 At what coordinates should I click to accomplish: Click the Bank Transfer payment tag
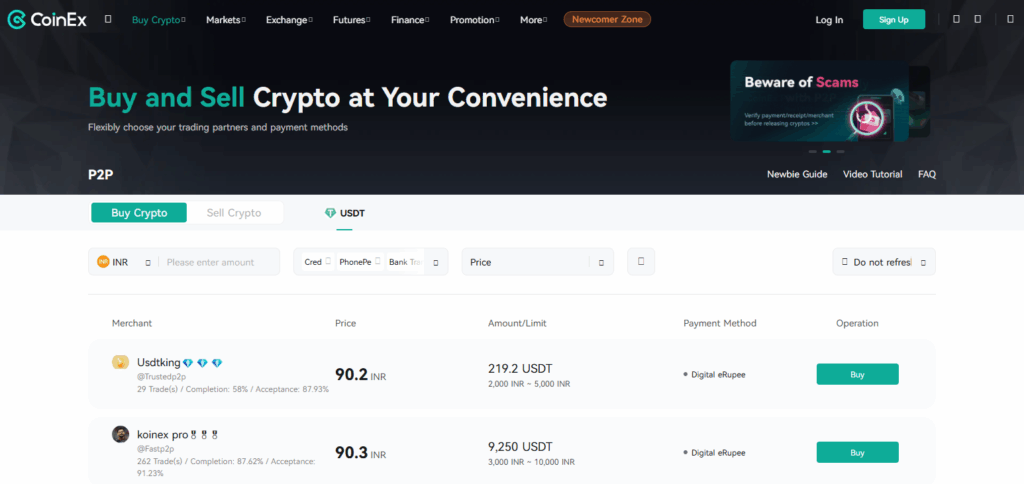(x=406, y=262)
